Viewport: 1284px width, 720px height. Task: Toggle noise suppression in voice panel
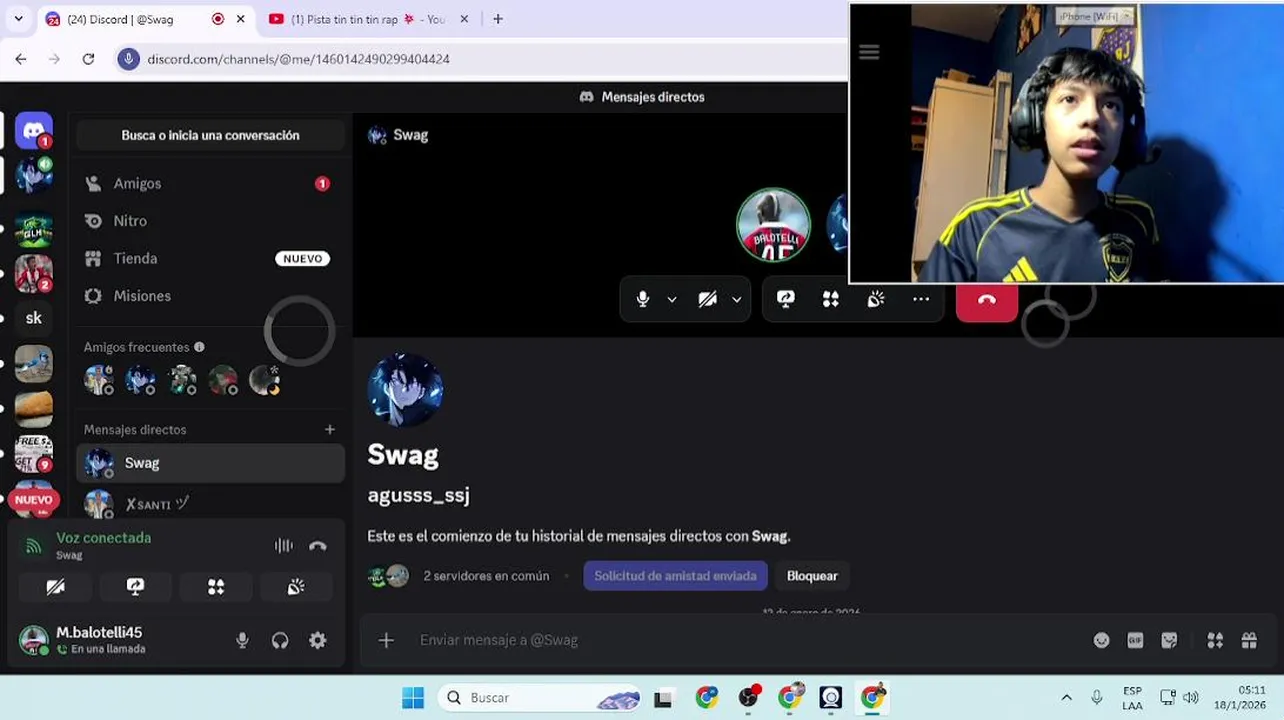[284, 545]
